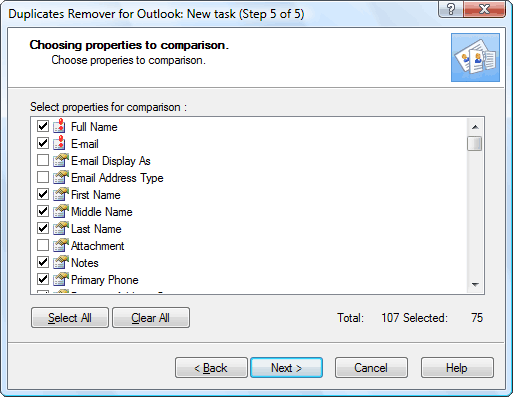Image resolution: width=513 pixels, height=397 pixels.
Task: Click the Notes property icon
Action: tap(61, 262)
